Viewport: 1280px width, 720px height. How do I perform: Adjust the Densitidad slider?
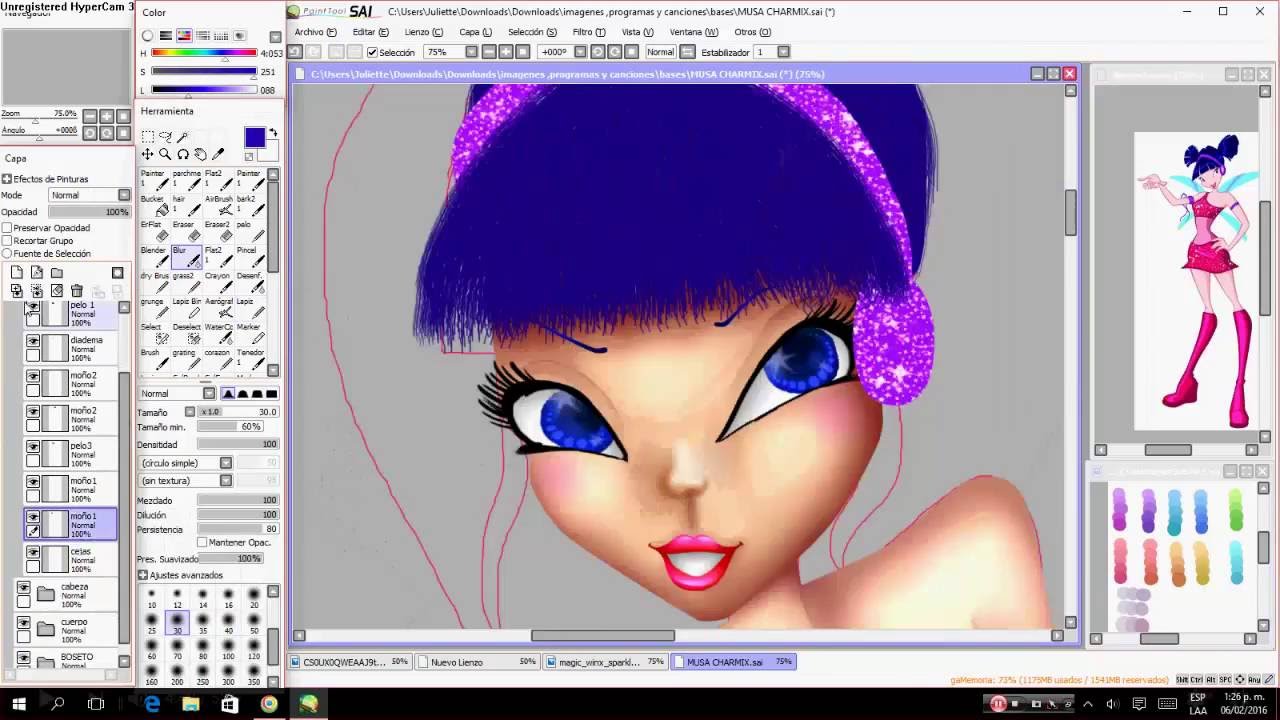237,444
